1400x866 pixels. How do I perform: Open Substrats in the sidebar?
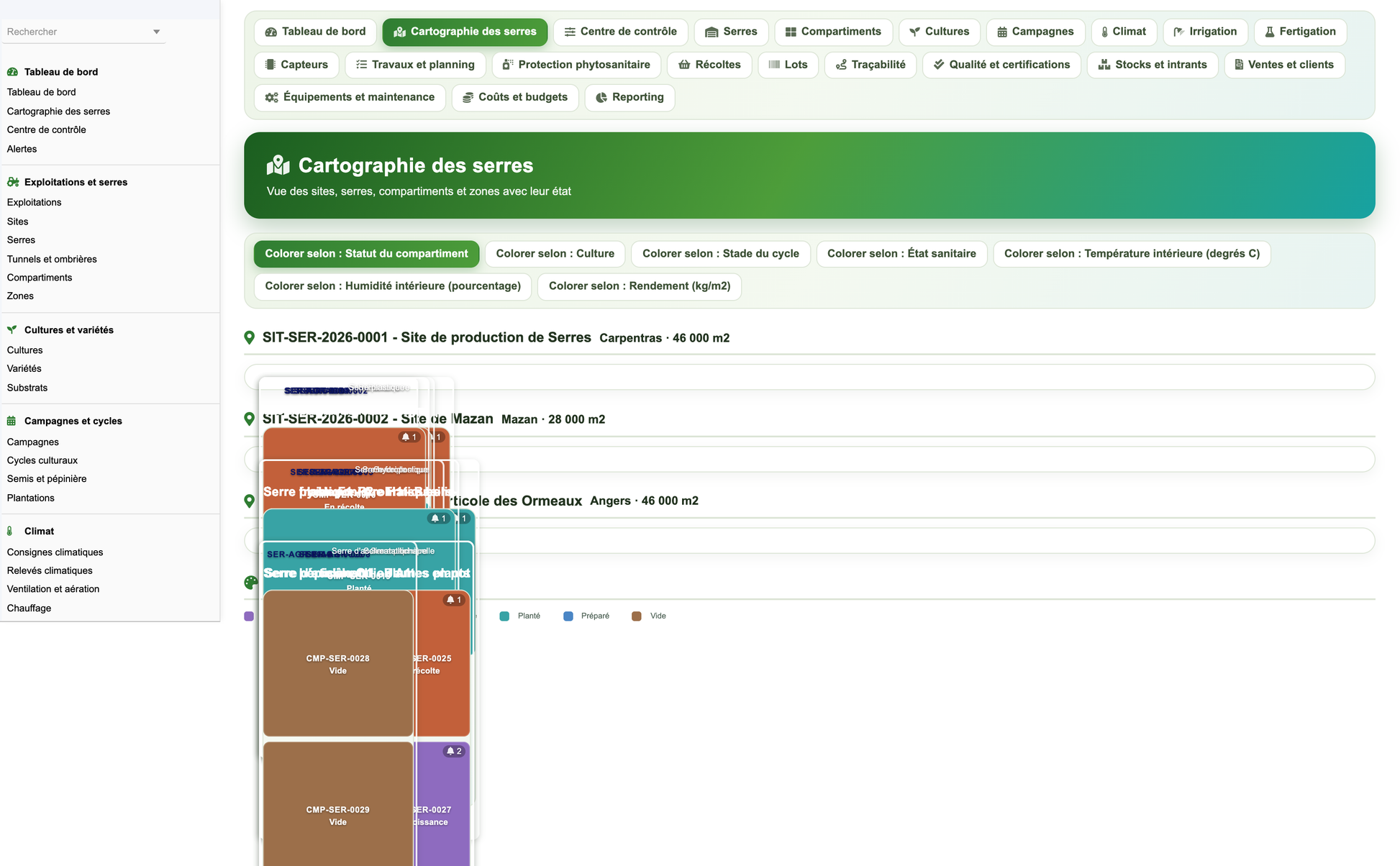(27, 388)
